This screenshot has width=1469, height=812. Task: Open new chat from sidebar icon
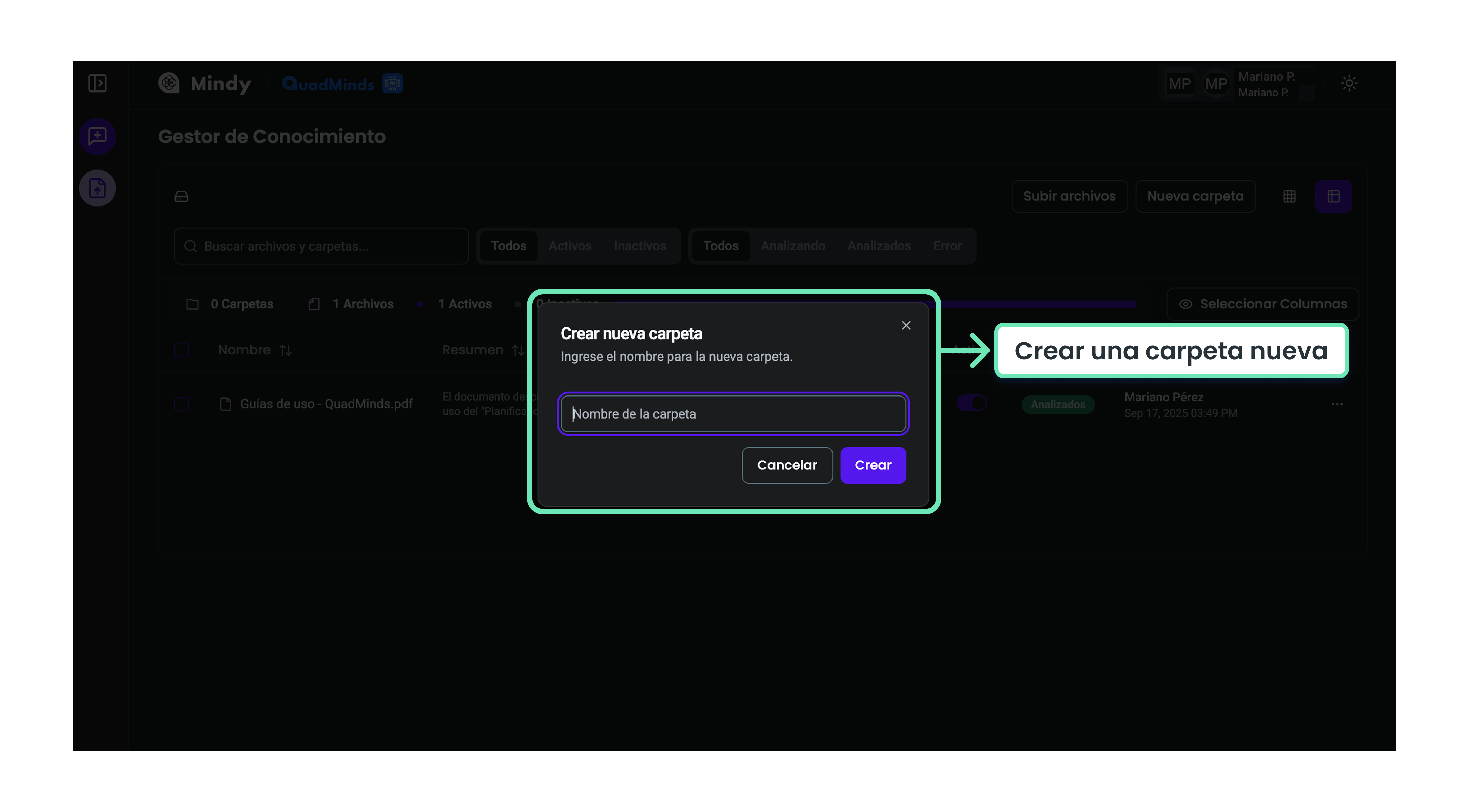[98, 136]
